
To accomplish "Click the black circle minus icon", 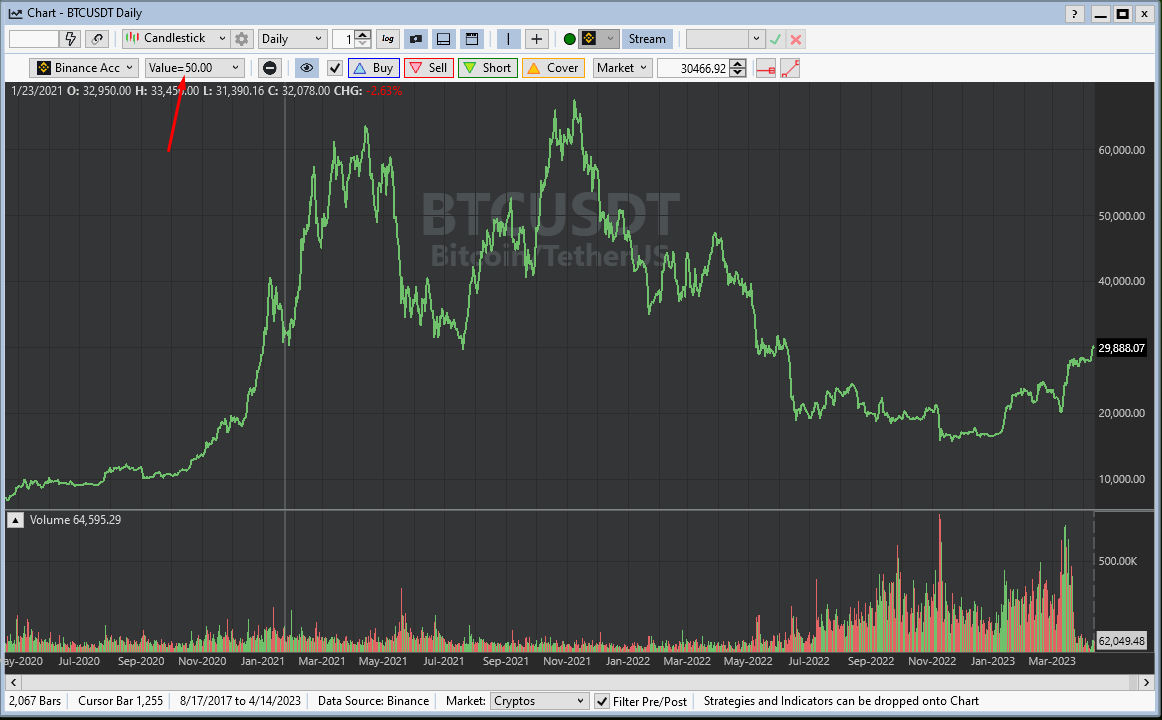I will coord(269,68).
